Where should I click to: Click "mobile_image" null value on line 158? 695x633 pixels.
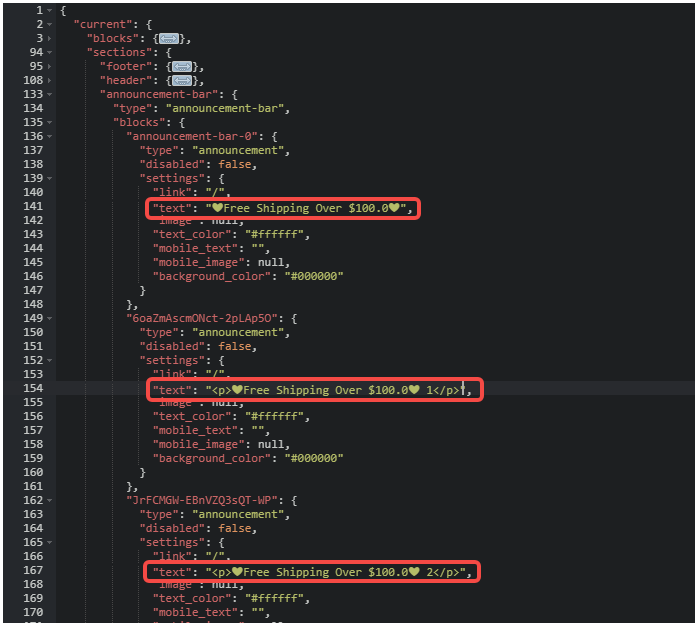(x=270, y=445)
